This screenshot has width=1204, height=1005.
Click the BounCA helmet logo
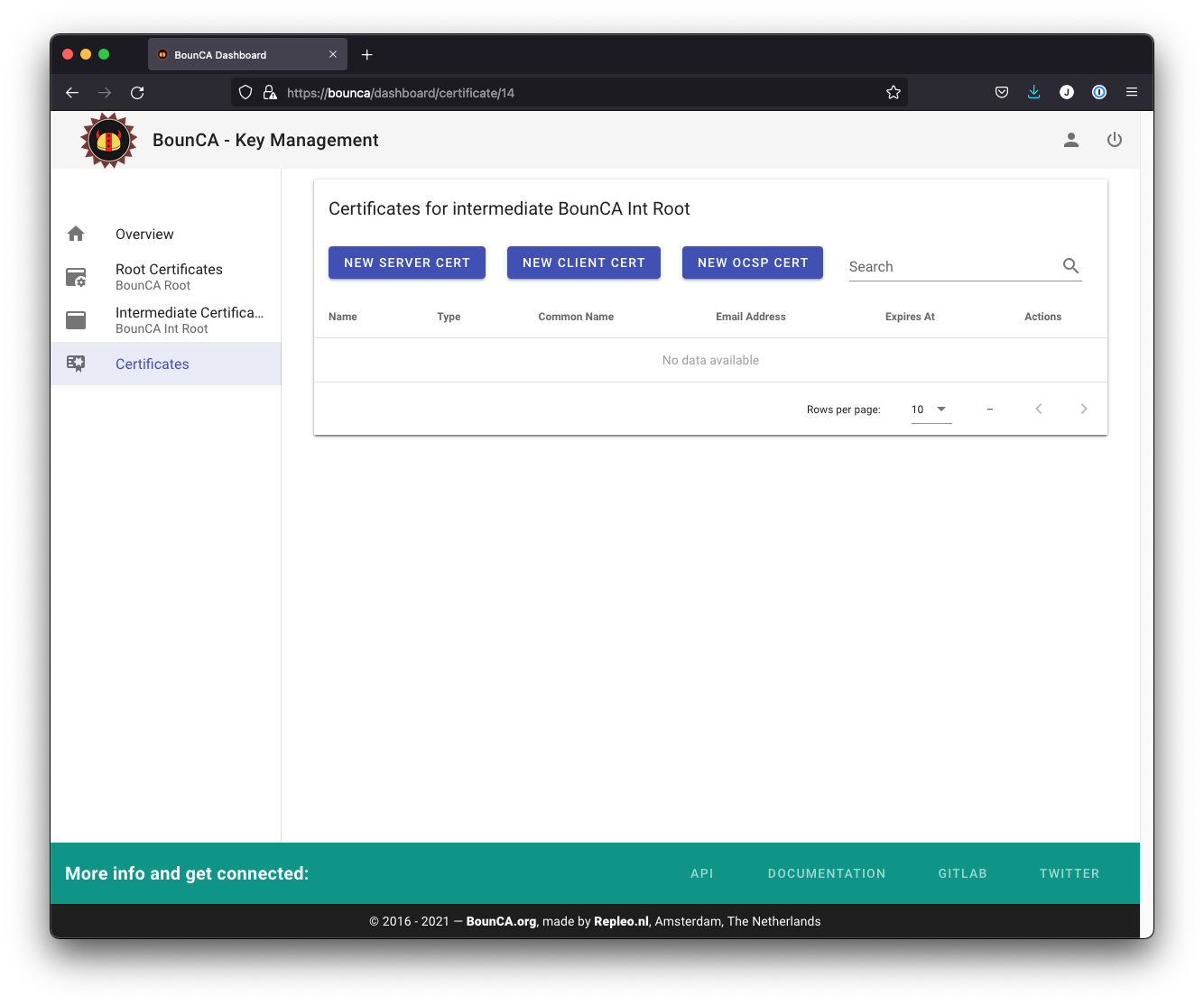(108, 140)
